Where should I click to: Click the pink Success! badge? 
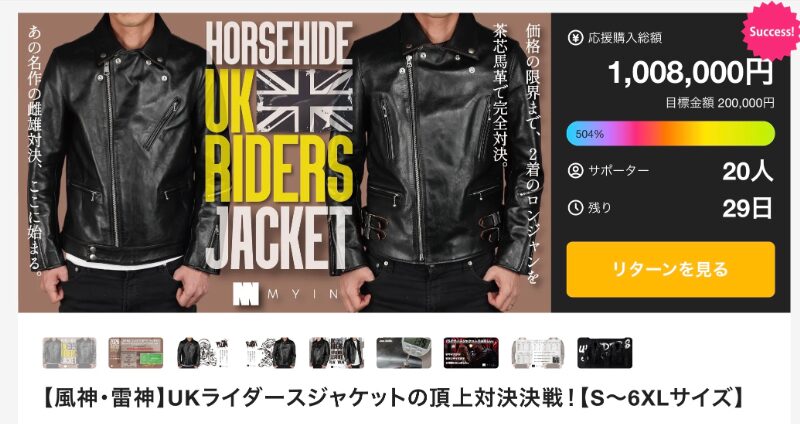[x=771, y=32]
